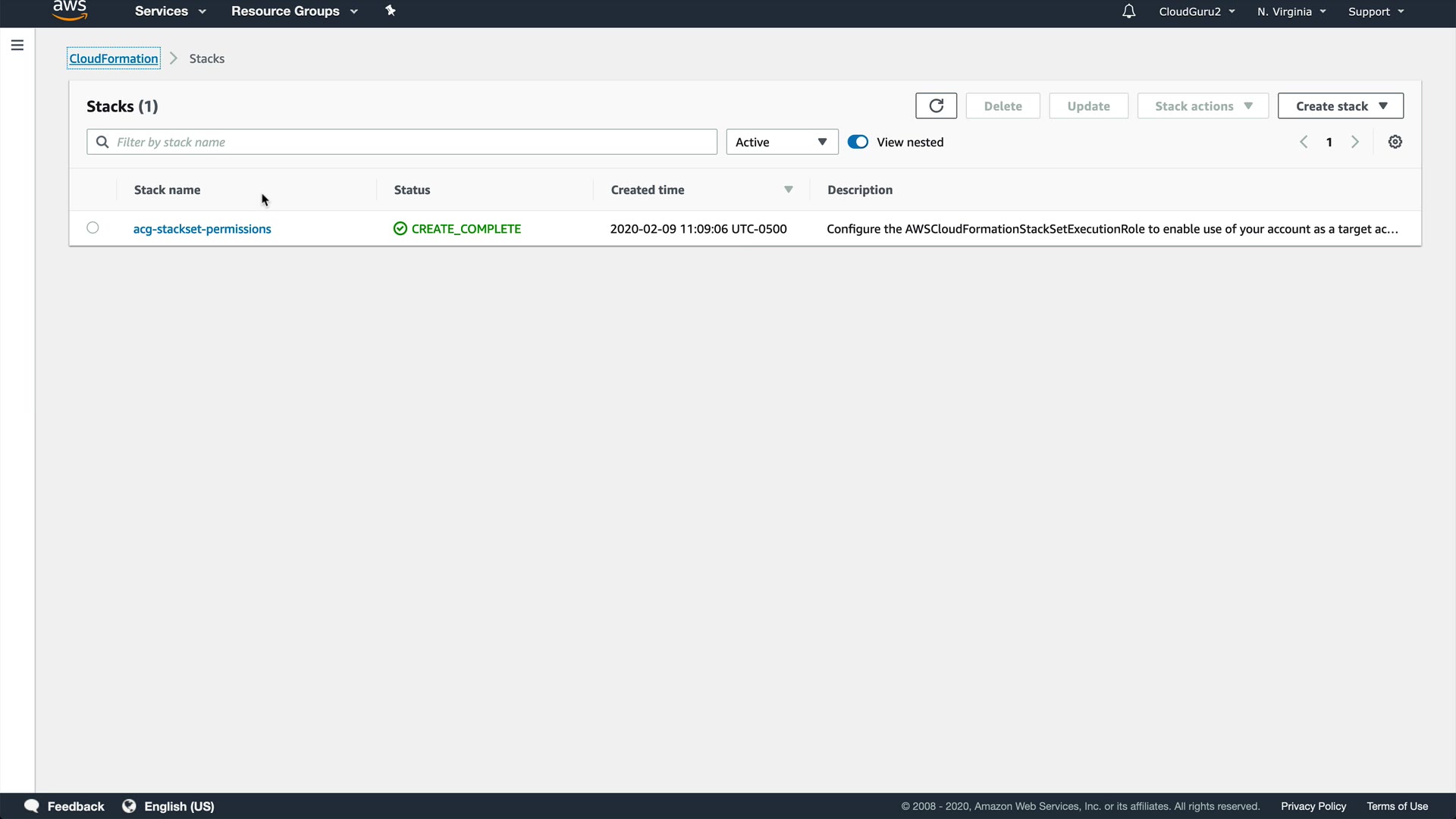Go to previous page arrow
Screen dimensions: 1456x819
coord(1304,142)
